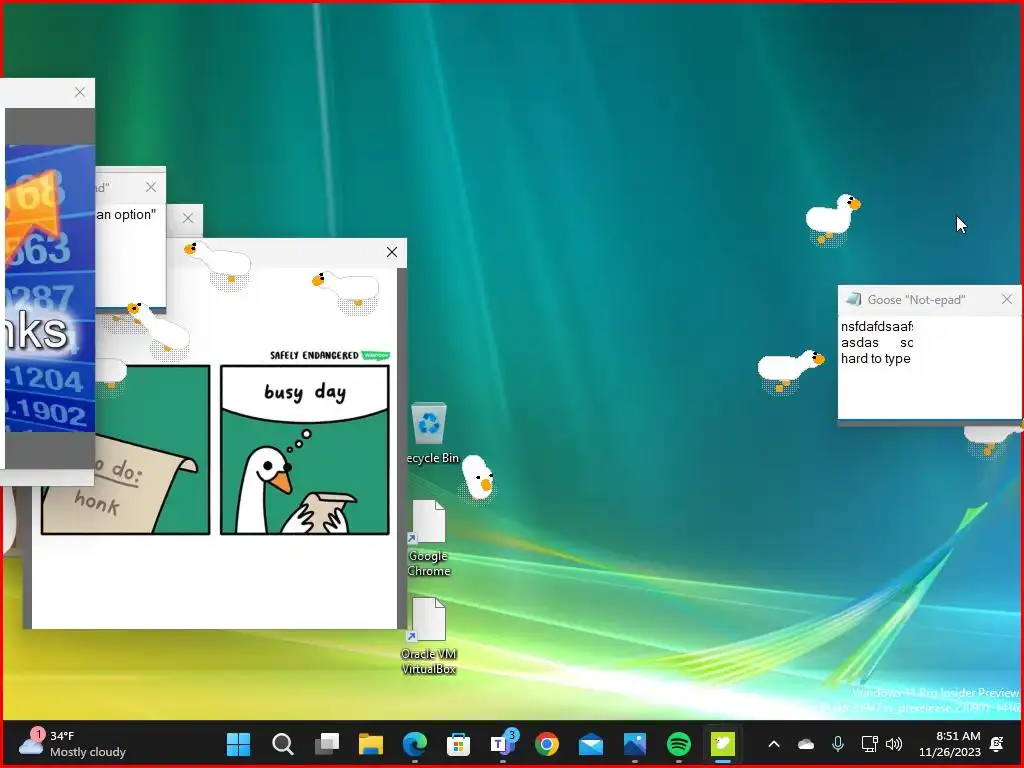
Task: Open the Photos app from the taskbar
Action: [x=635, y=744]
